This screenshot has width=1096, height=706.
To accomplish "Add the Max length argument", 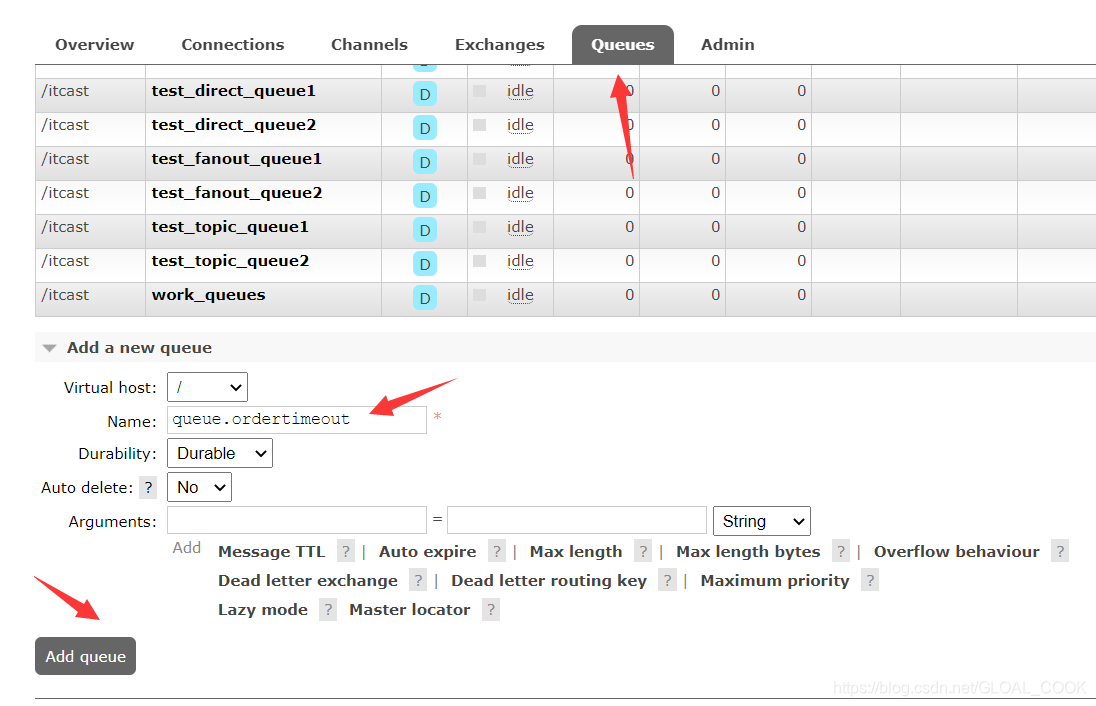I will pos(576,552).
